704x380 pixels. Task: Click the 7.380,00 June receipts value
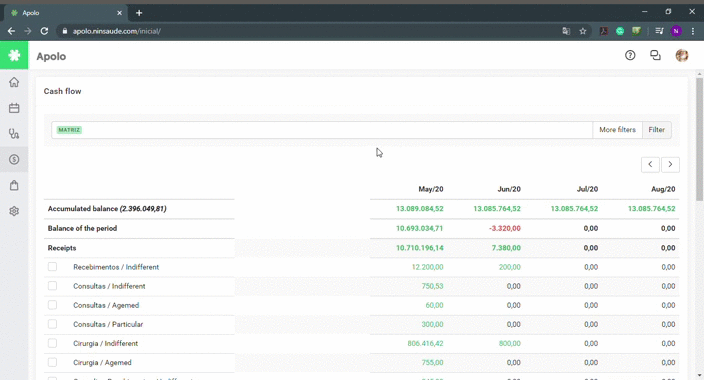506,248
